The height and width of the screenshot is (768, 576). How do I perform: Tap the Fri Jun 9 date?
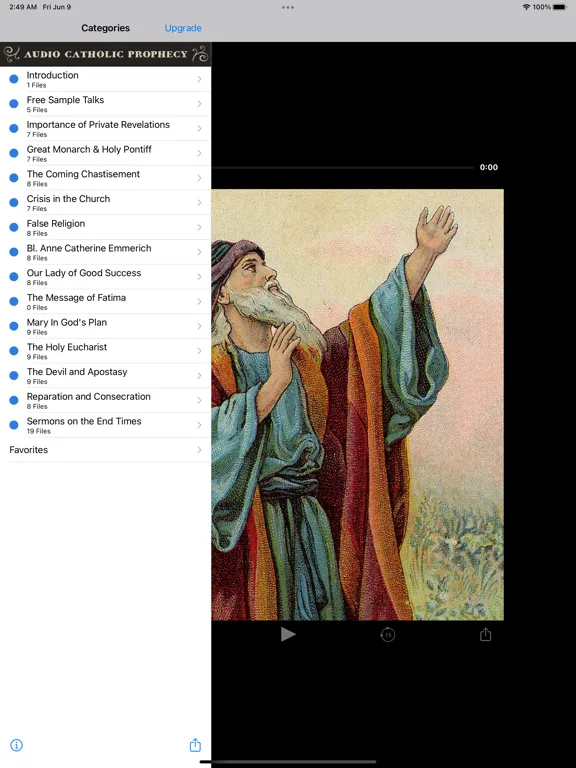(x=56, y=7)
